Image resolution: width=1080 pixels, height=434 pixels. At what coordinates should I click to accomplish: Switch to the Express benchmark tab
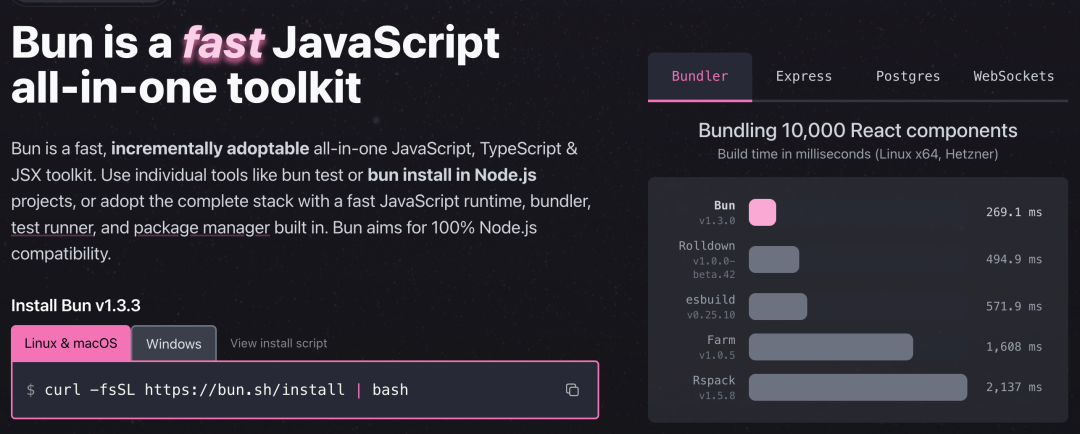[804, 76]
